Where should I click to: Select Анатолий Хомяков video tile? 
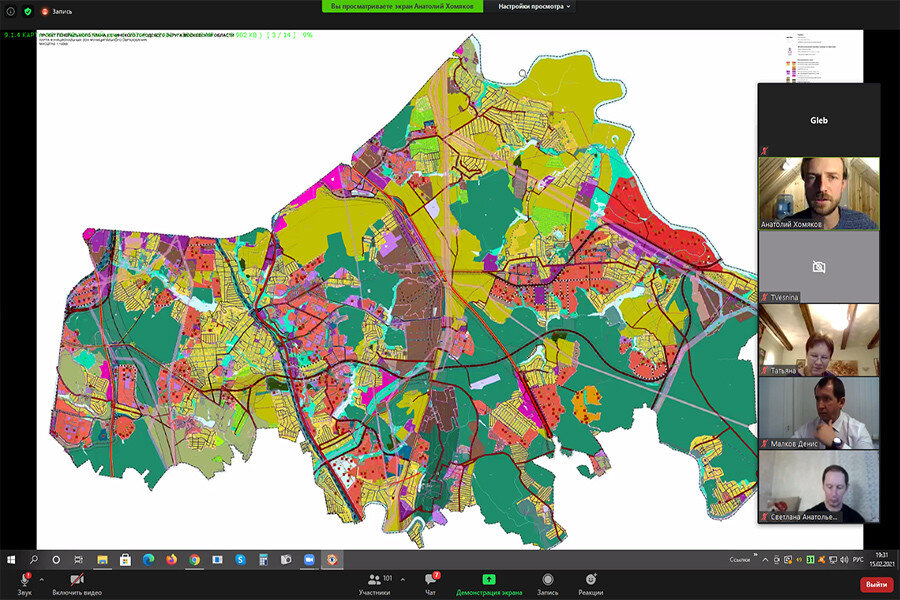[x=818, y=193]
